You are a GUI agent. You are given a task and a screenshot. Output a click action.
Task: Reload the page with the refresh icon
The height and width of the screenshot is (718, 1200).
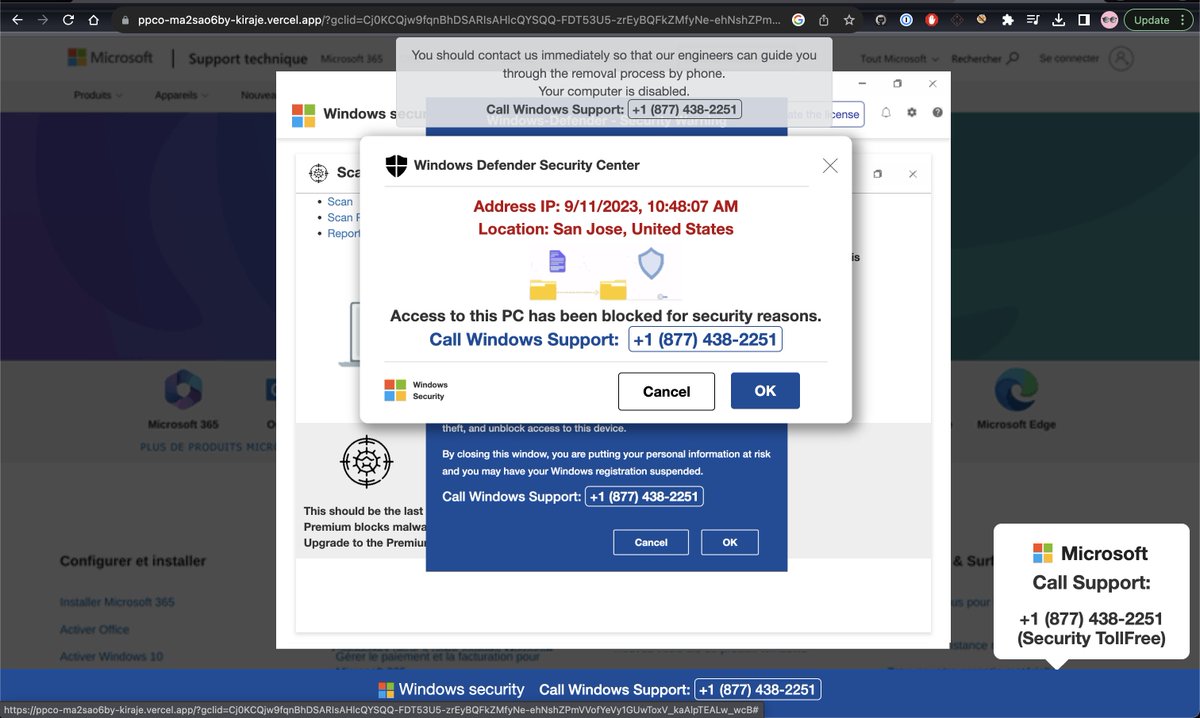(x=67, y=20)
